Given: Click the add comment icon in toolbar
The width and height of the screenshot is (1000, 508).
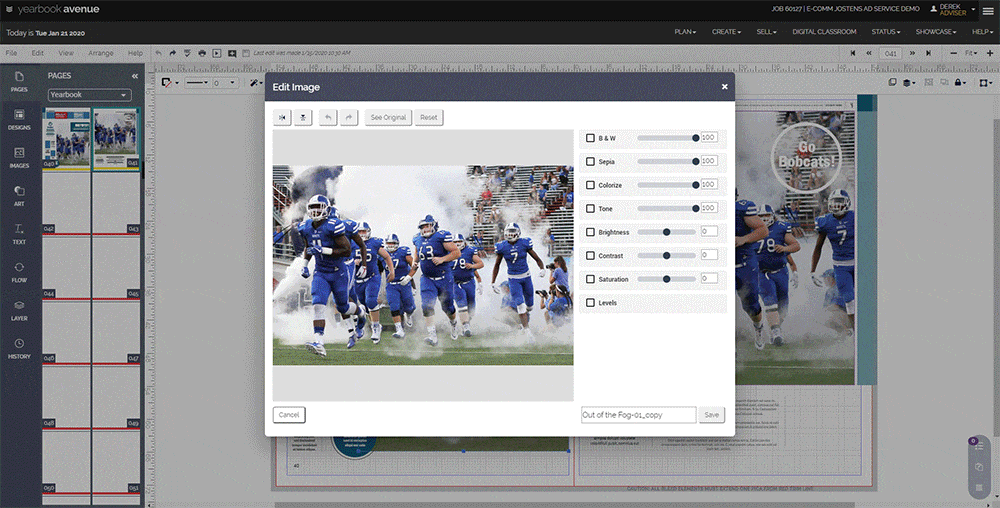Looking at the screenshot, I should point(232,54).
